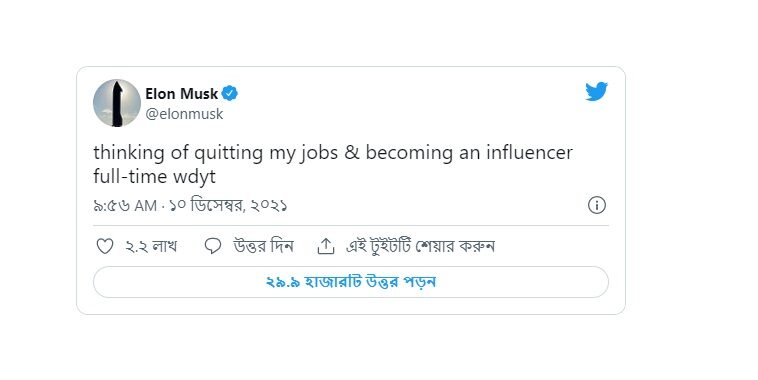Click the word Musk in the header name
This screenshot has height=380, width=758.
[199, 93]
